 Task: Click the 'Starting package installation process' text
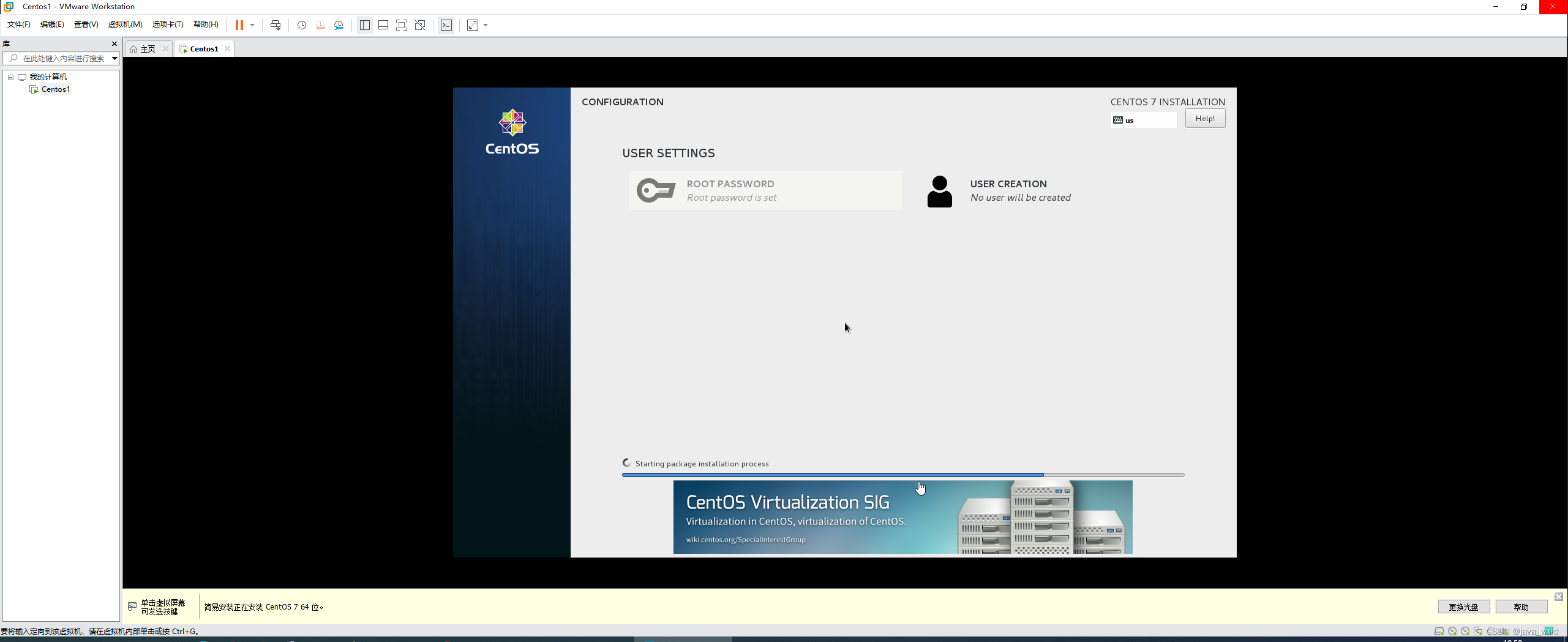tap(702, 464)
